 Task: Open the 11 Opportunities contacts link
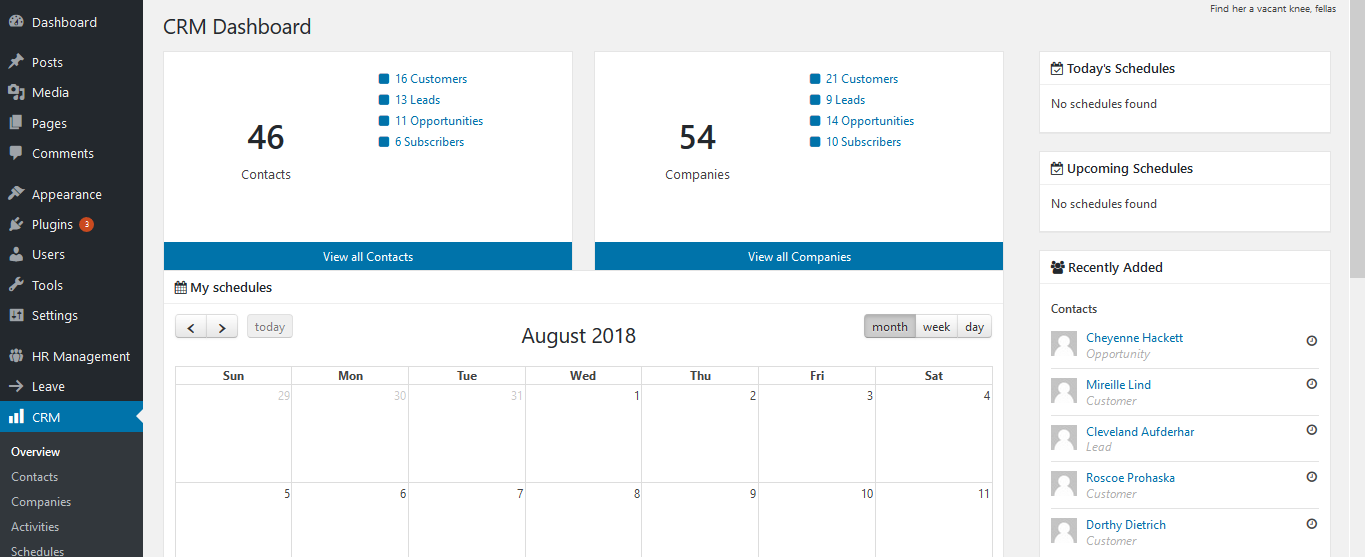coord(439,121)
